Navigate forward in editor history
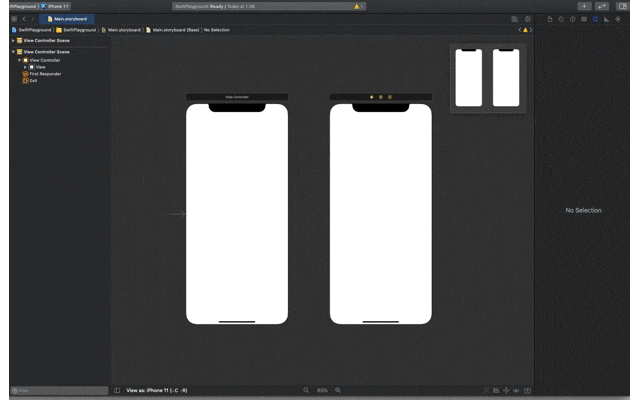 [x=33, y=19]
